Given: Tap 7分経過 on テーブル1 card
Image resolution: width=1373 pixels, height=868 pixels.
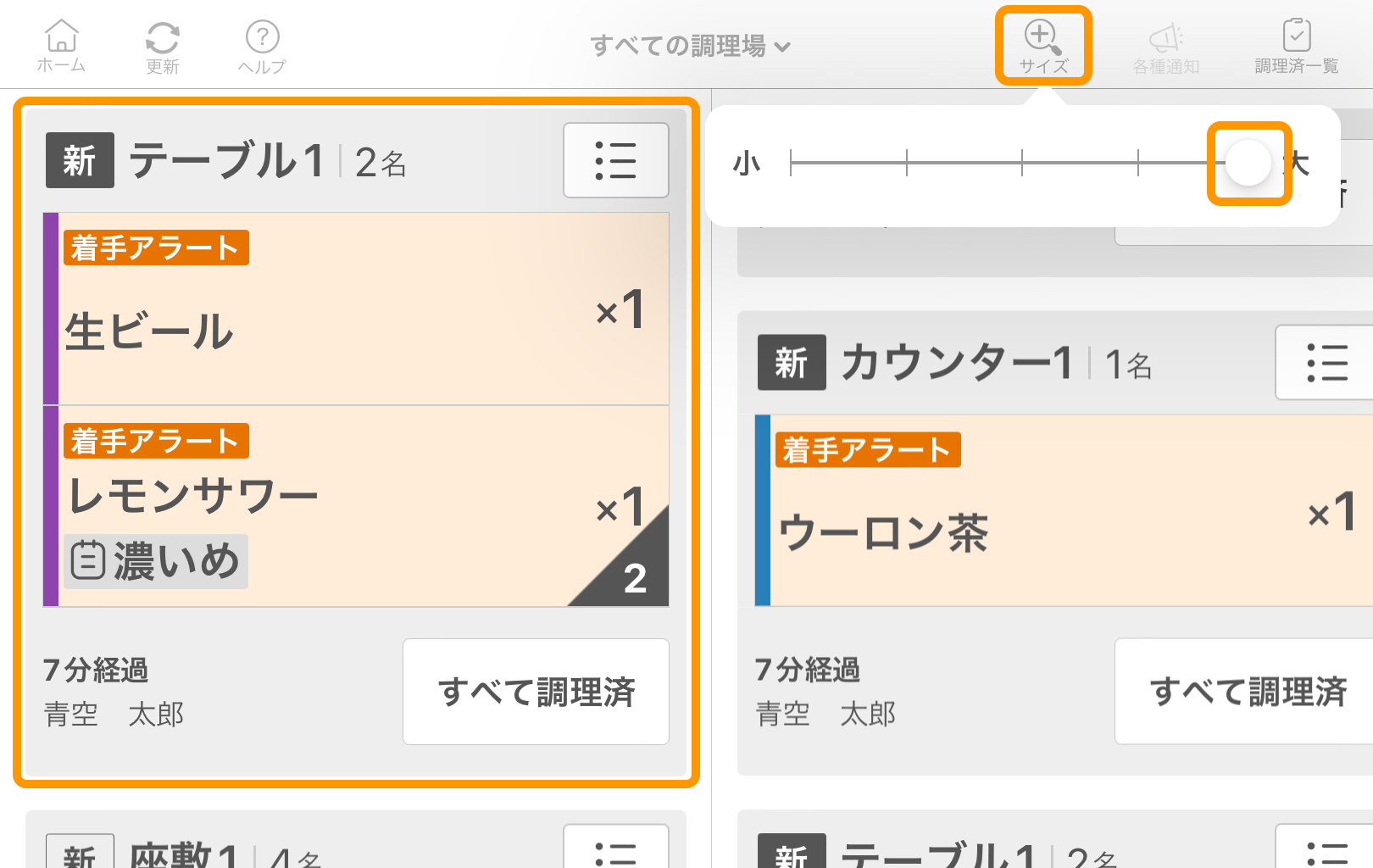Looking at the screenshot, I should coord(96,670).
